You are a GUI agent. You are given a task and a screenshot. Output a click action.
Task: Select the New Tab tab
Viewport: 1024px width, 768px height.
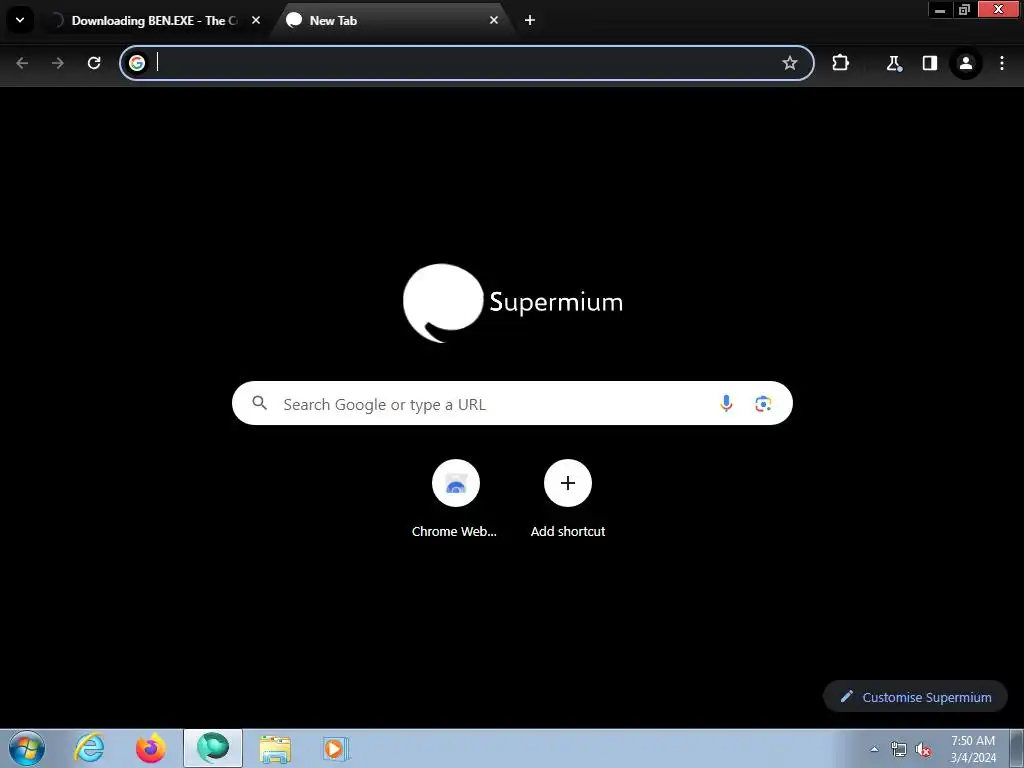tap(392, 20)
